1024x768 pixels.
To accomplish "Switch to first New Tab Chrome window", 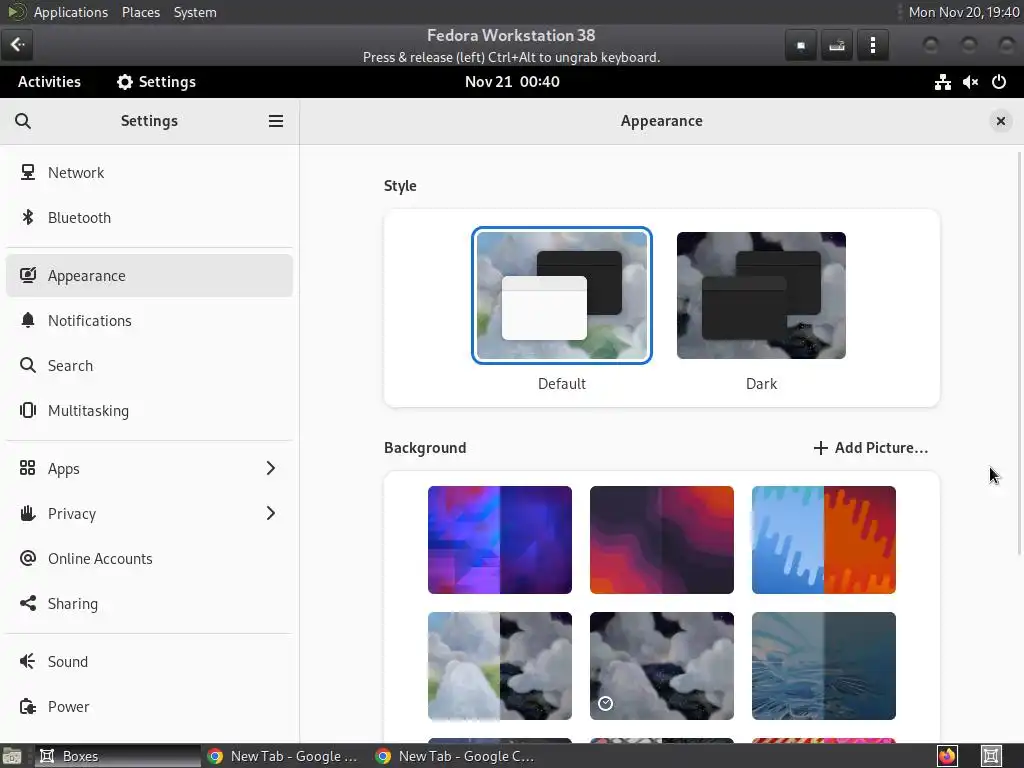I will click(x=285, y=756).
